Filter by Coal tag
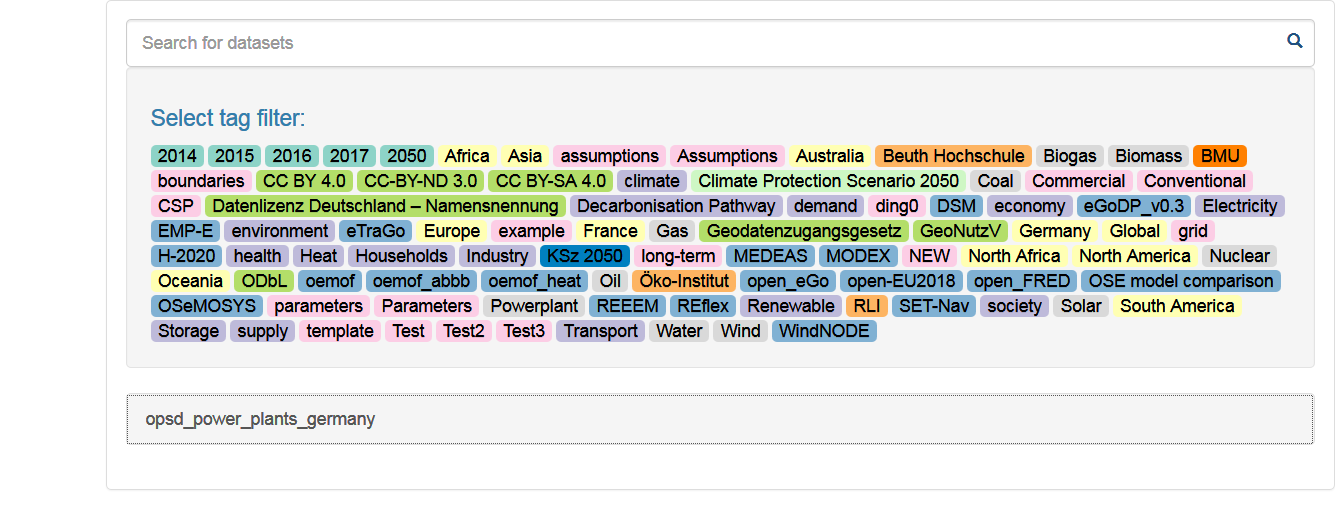 [995, 181]
